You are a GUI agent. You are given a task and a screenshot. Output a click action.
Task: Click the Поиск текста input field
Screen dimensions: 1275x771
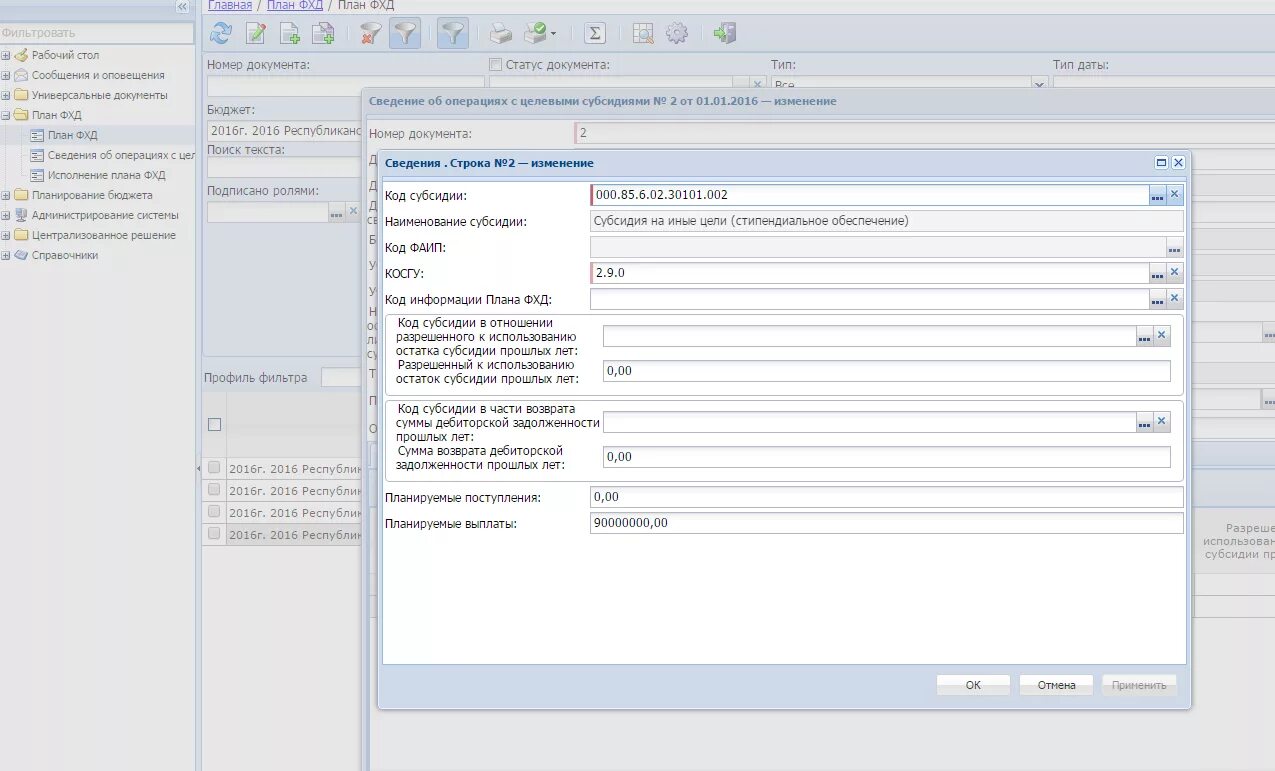[284, 168]
